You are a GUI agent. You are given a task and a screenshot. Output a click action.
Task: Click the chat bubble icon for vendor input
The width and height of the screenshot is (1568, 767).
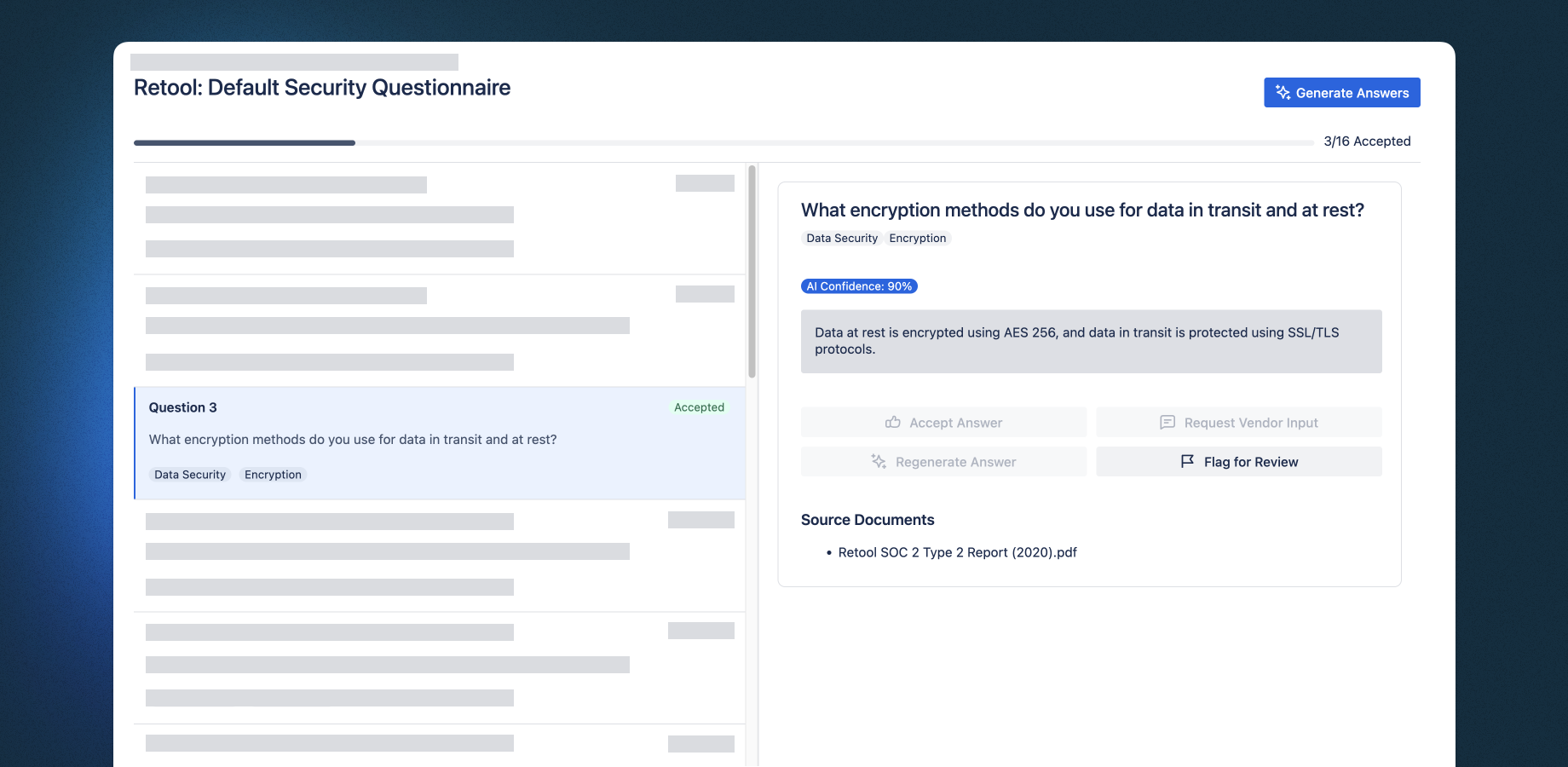click(1167, 423)
